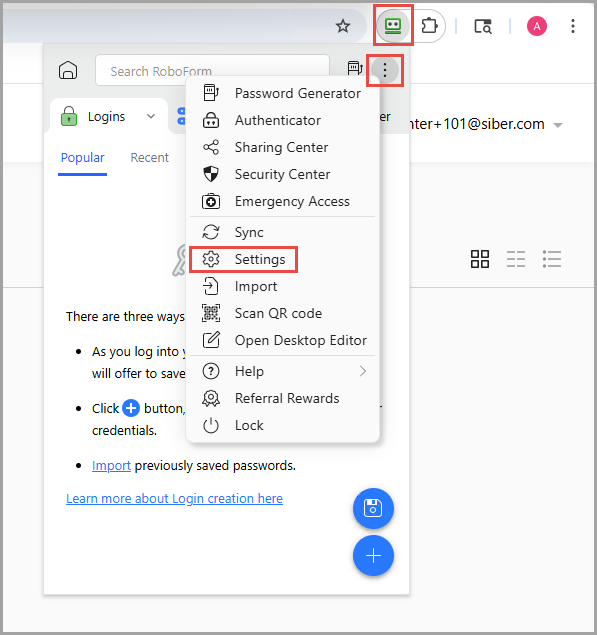Click the green Logins lock icon

tap(69, 116)
